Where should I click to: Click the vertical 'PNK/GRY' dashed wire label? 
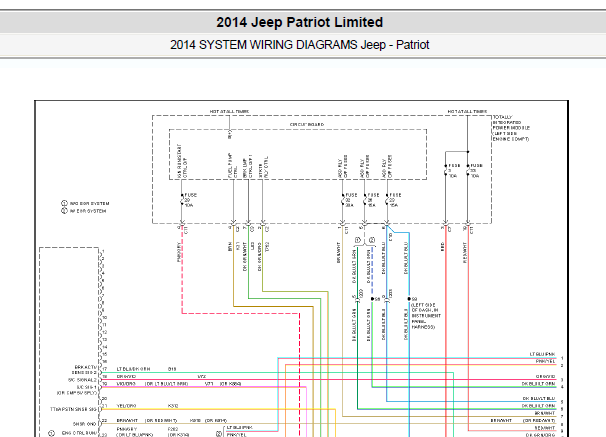tap(179, 252)
